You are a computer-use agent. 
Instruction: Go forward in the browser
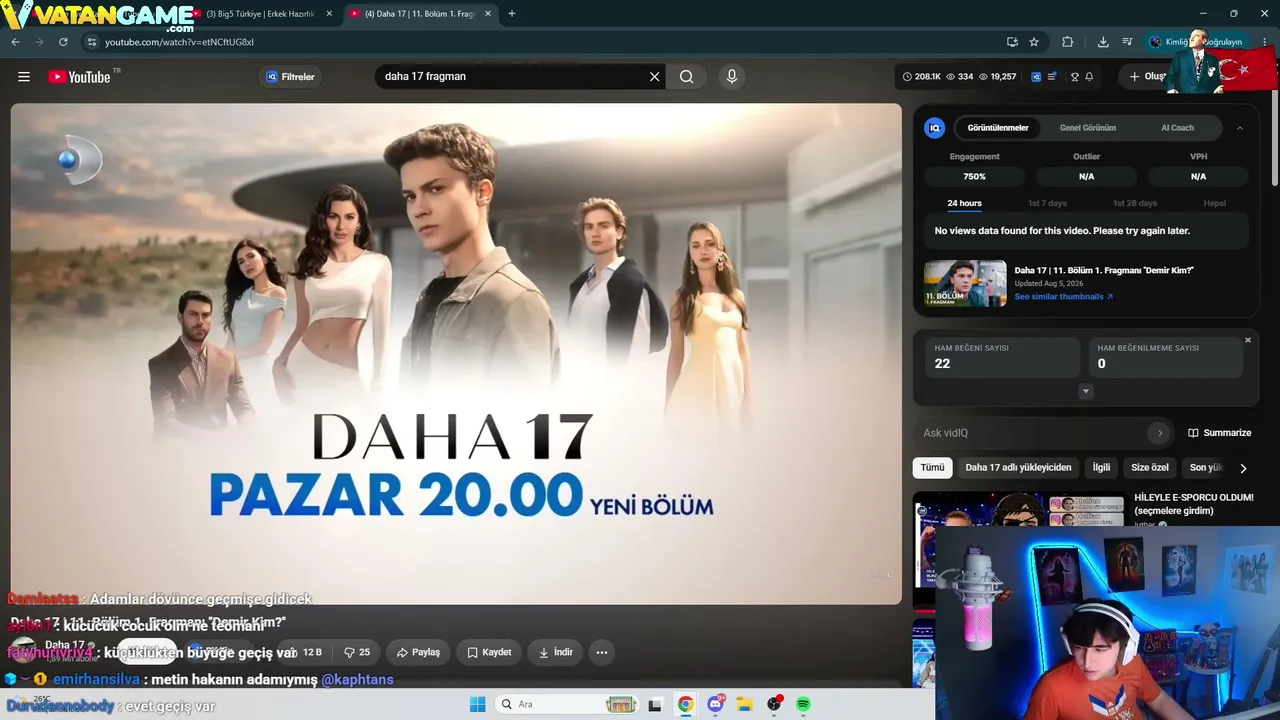[x=39, y=42]
